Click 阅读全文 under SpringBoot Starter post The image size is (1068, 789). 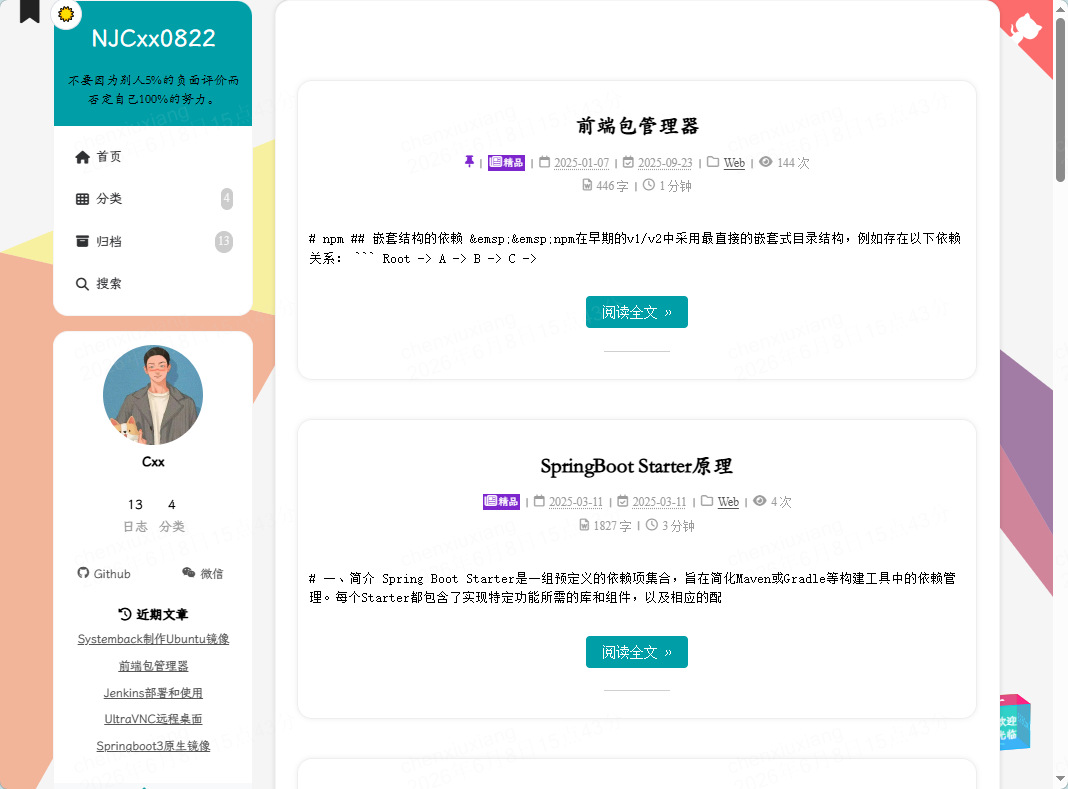[x=637, y=652]
